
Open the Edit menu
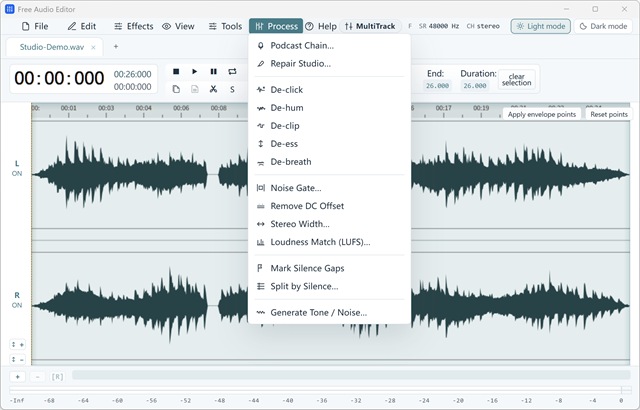pyautogui.click(x=82, y=26)
